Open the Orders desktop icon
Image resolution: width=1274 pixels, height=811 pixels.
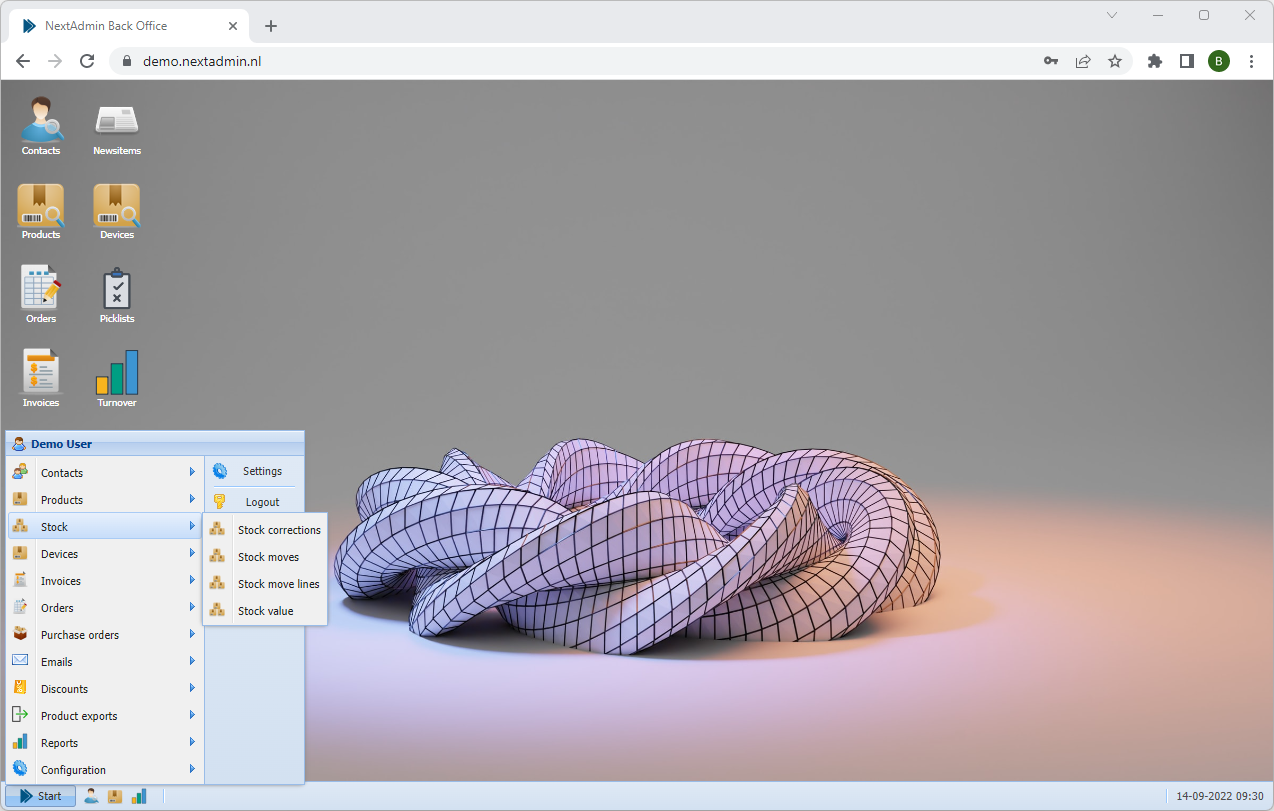point(41,294)
